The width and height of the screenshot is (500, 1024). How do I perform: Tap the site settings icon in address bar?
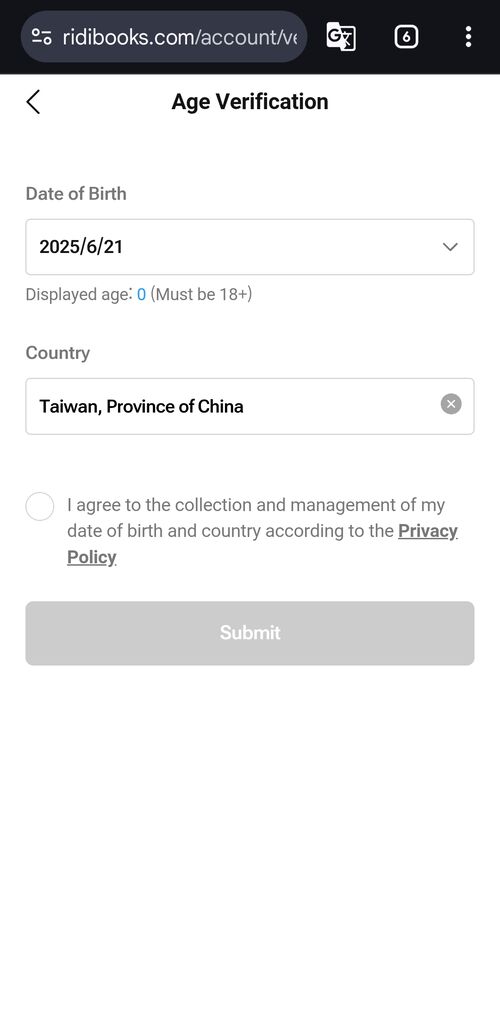coord(42,37)
